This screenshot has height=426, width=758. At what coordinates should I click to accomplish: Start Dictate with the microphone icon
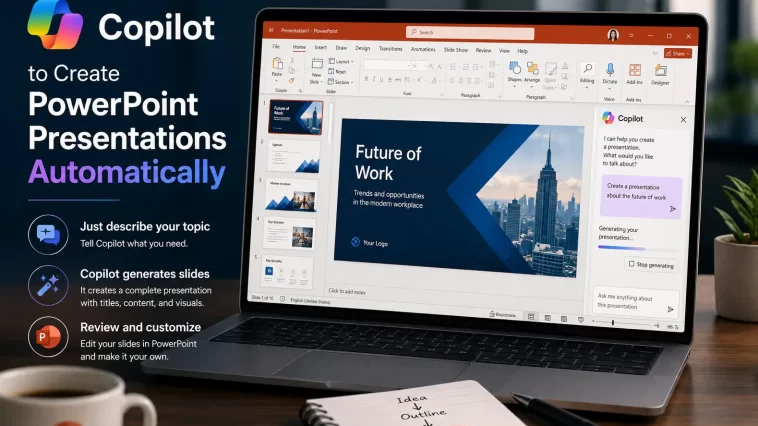[x=610, y=70]
